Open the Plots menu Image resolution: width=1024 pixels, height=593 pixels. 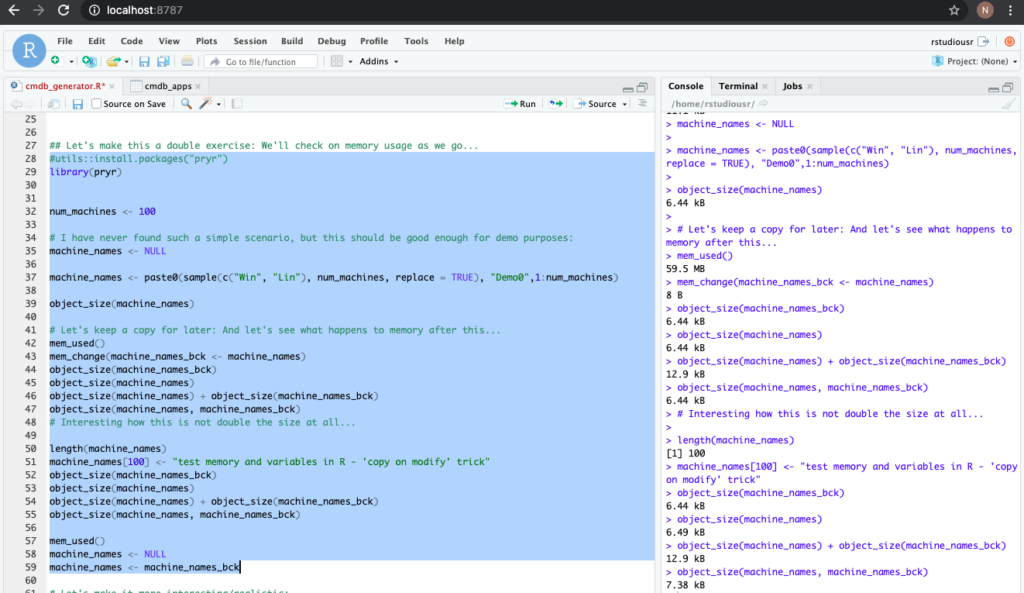206,40
